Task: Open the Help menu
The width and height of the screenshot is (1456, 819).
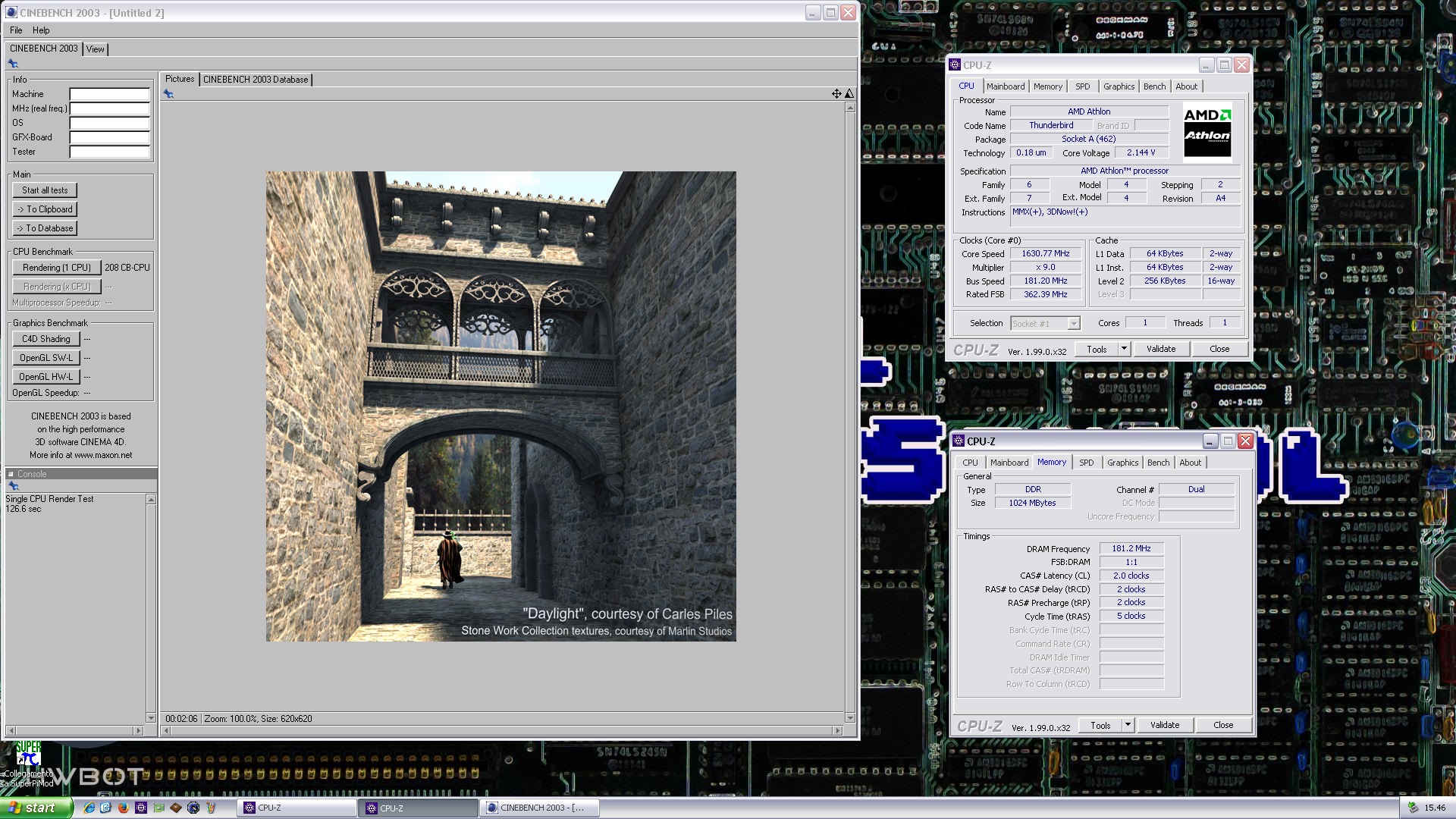Action: click(41, 30)
